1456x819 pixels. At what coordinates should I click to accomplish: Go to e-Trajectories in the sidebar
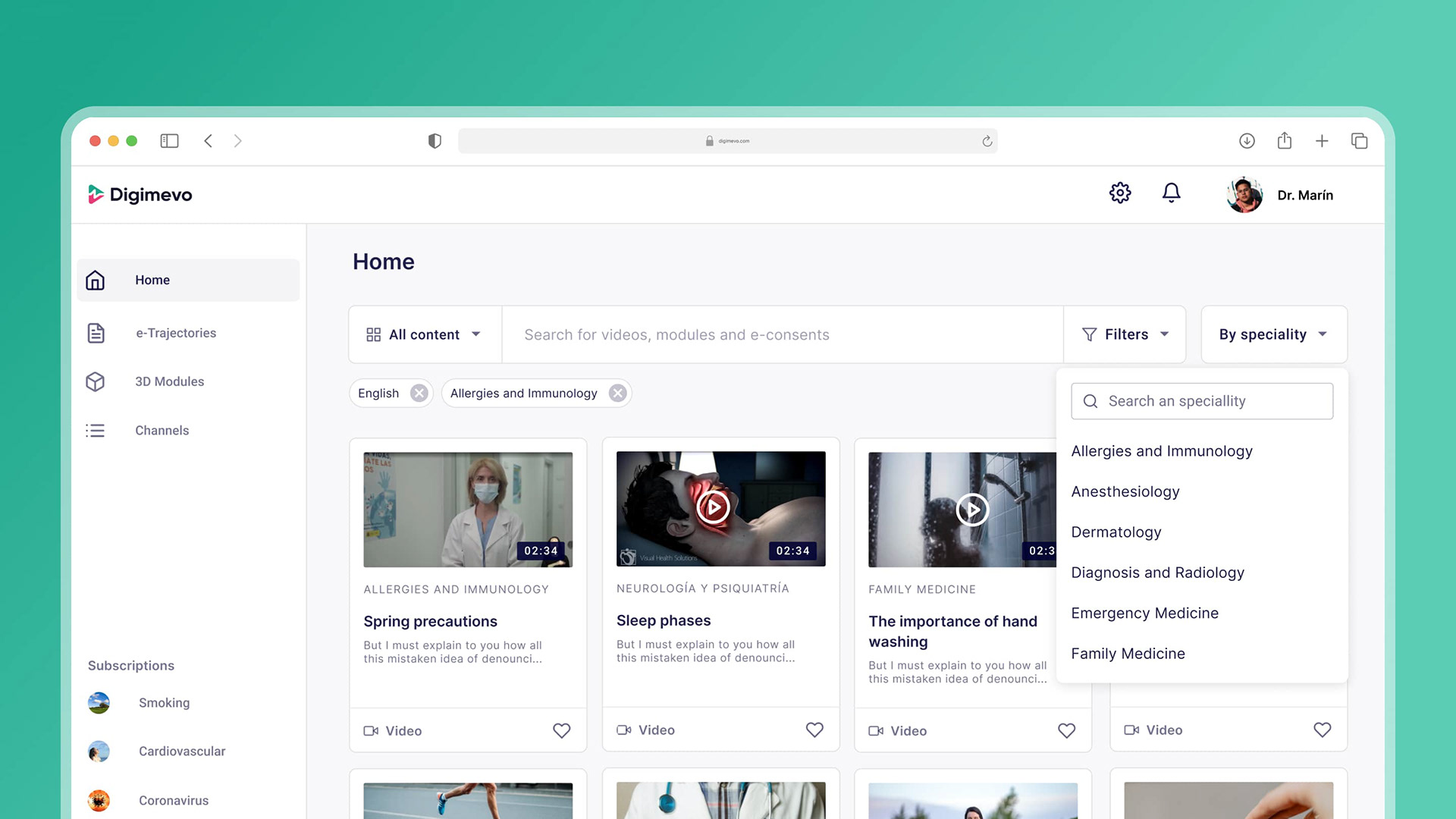175,333
